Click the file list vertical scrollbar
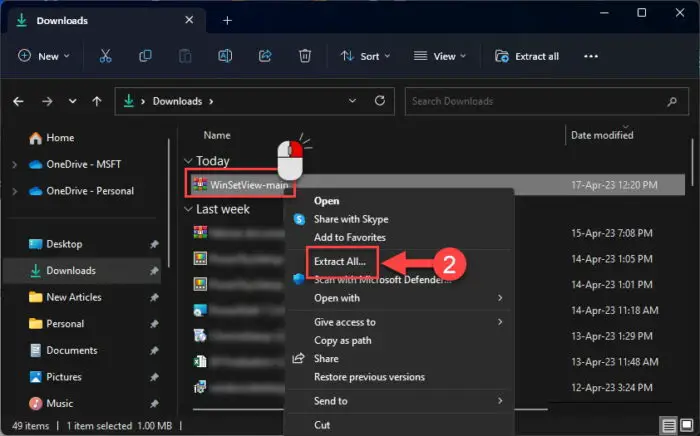This screenshot has width=700, height=436. pyautogui.click(x=692, y=162)
